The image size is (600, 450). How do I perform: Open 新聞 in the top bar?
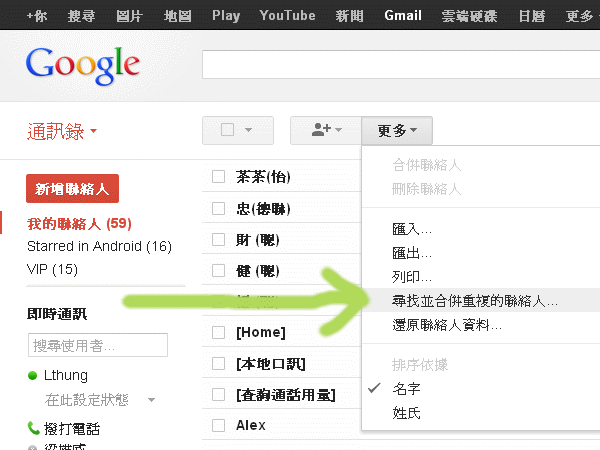349,16
